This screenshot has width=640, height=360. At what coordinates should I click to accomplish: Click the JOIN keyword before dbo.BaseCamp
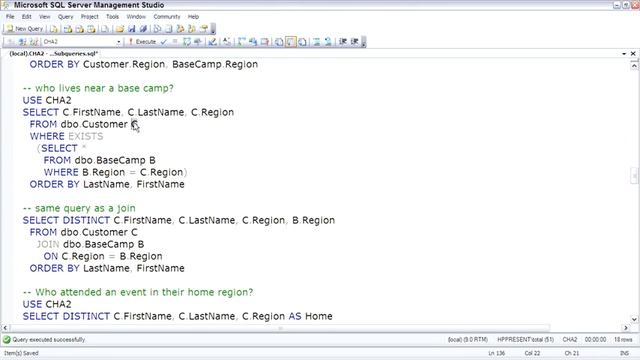48,244
